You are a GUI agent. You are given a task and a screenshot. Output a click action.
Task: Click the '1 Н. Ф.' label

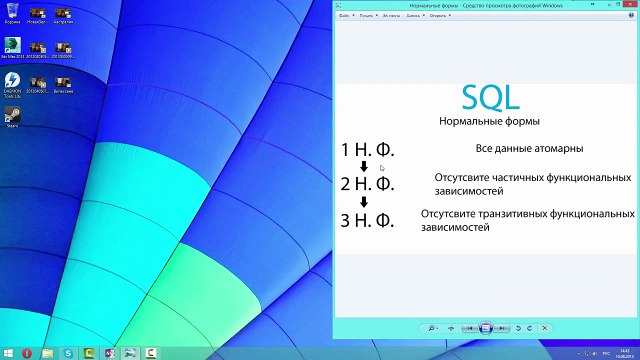tap(367, 150)
